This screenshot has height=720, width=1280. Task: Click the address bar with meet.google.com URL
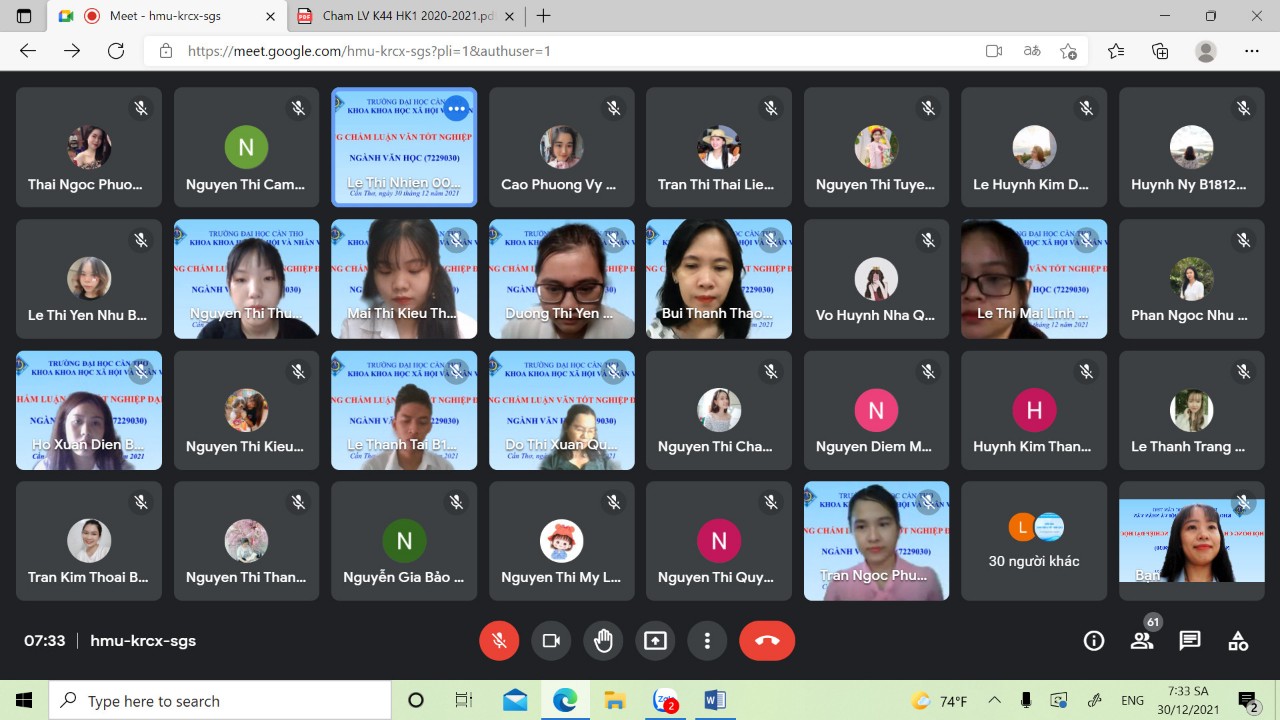pyautogui.click(x=560, y=51)
